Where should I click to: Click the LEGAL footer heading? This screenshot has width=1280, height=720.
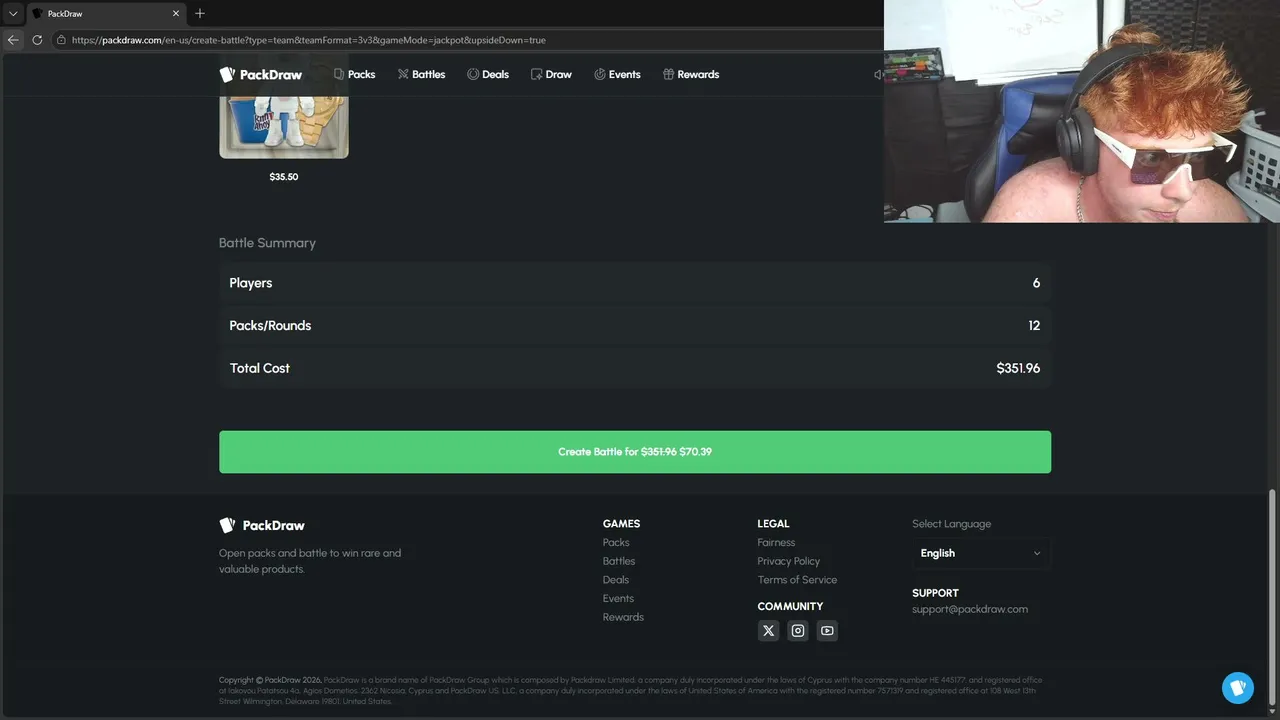[x=773, y=524]
